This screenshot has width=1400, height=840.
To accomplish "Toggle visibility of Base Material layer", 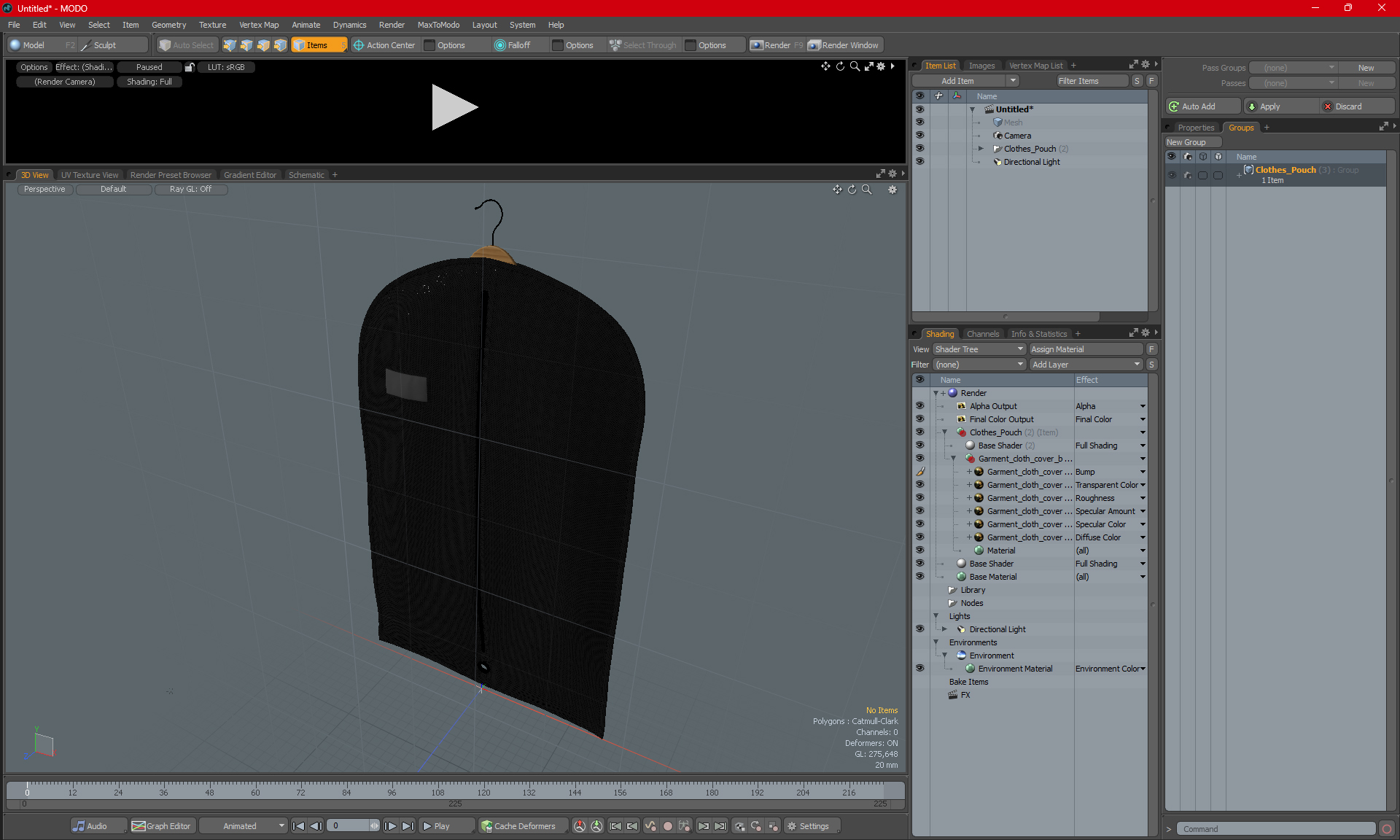I will [x=919, y=577].
